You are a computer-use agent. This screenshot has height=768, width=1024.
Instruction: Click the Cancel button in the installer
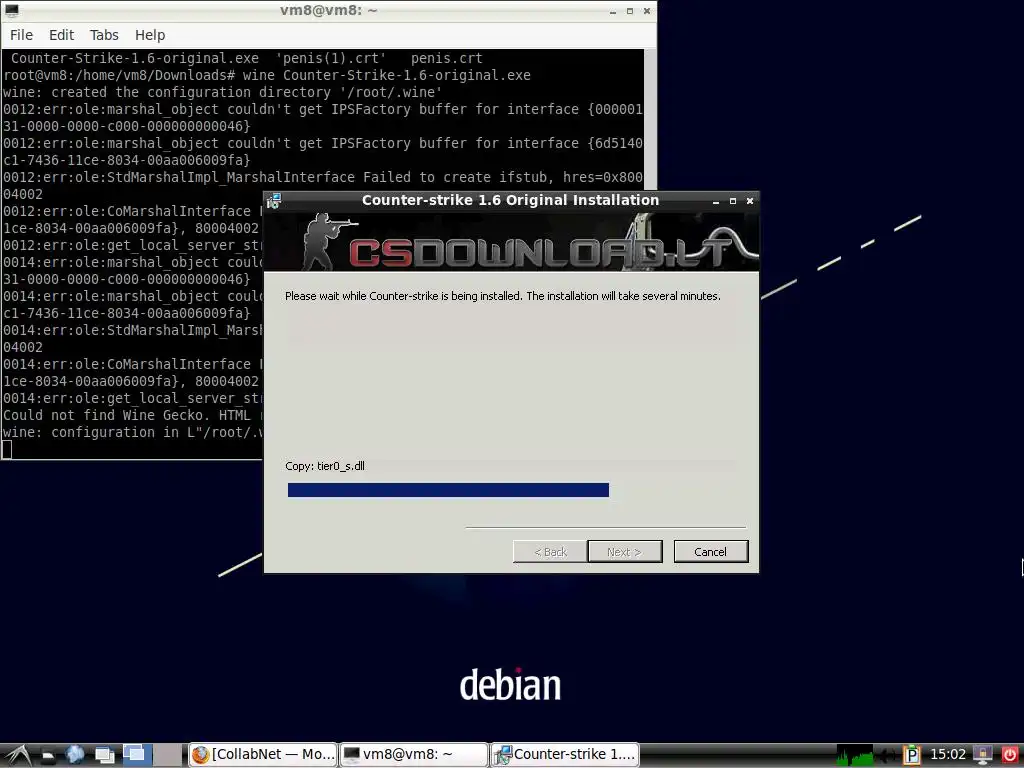pyautogui.click(x=711, y=552)
